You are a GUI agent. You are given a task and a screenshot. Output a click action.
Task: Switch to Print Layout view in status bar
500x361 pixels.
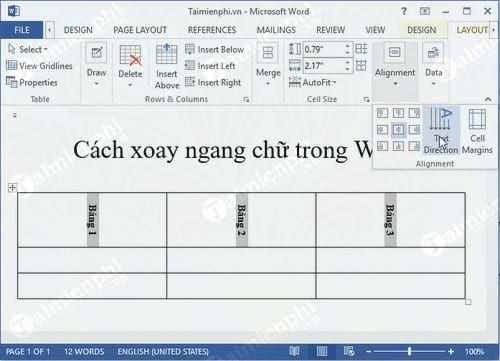(x=322, y=351)
